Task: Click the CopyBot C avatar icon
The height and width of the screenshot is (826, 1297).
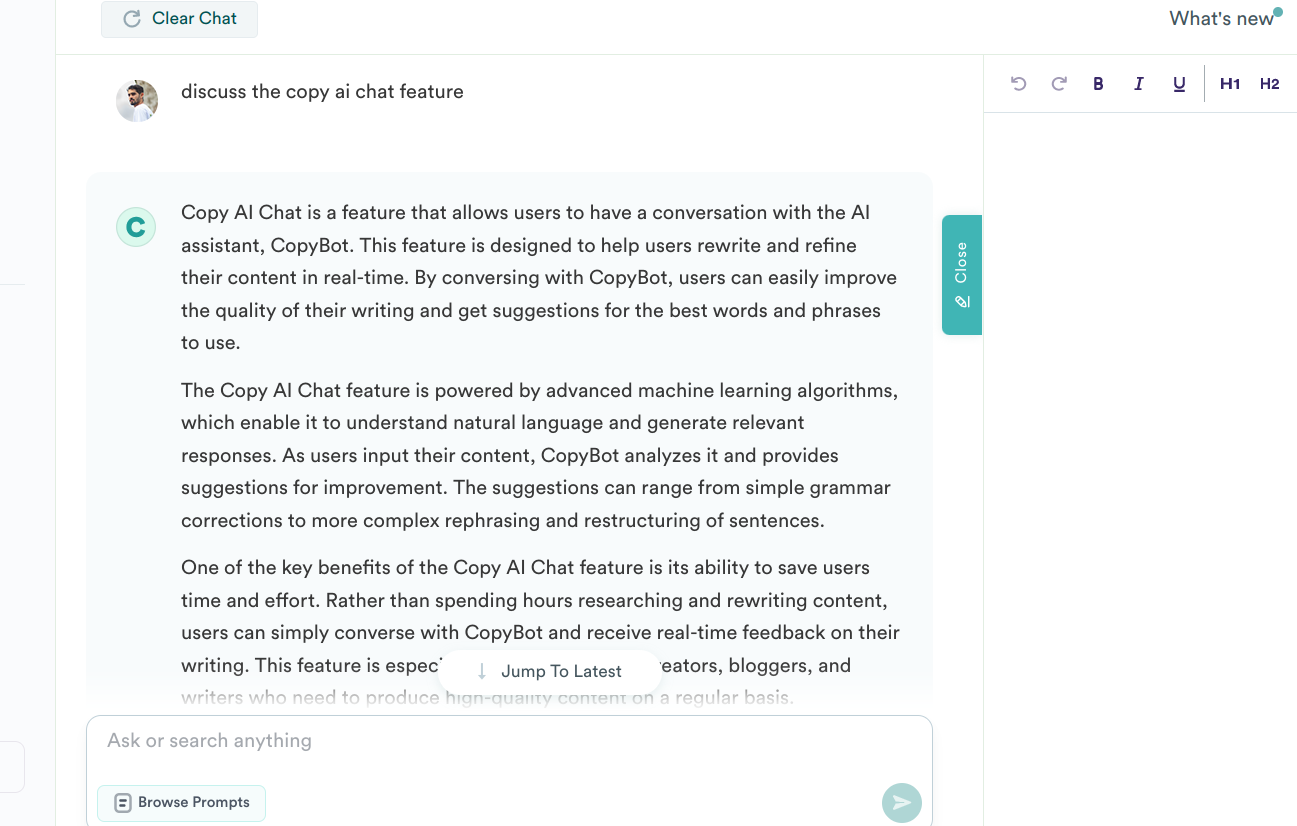Action: [x=136, y=227]
